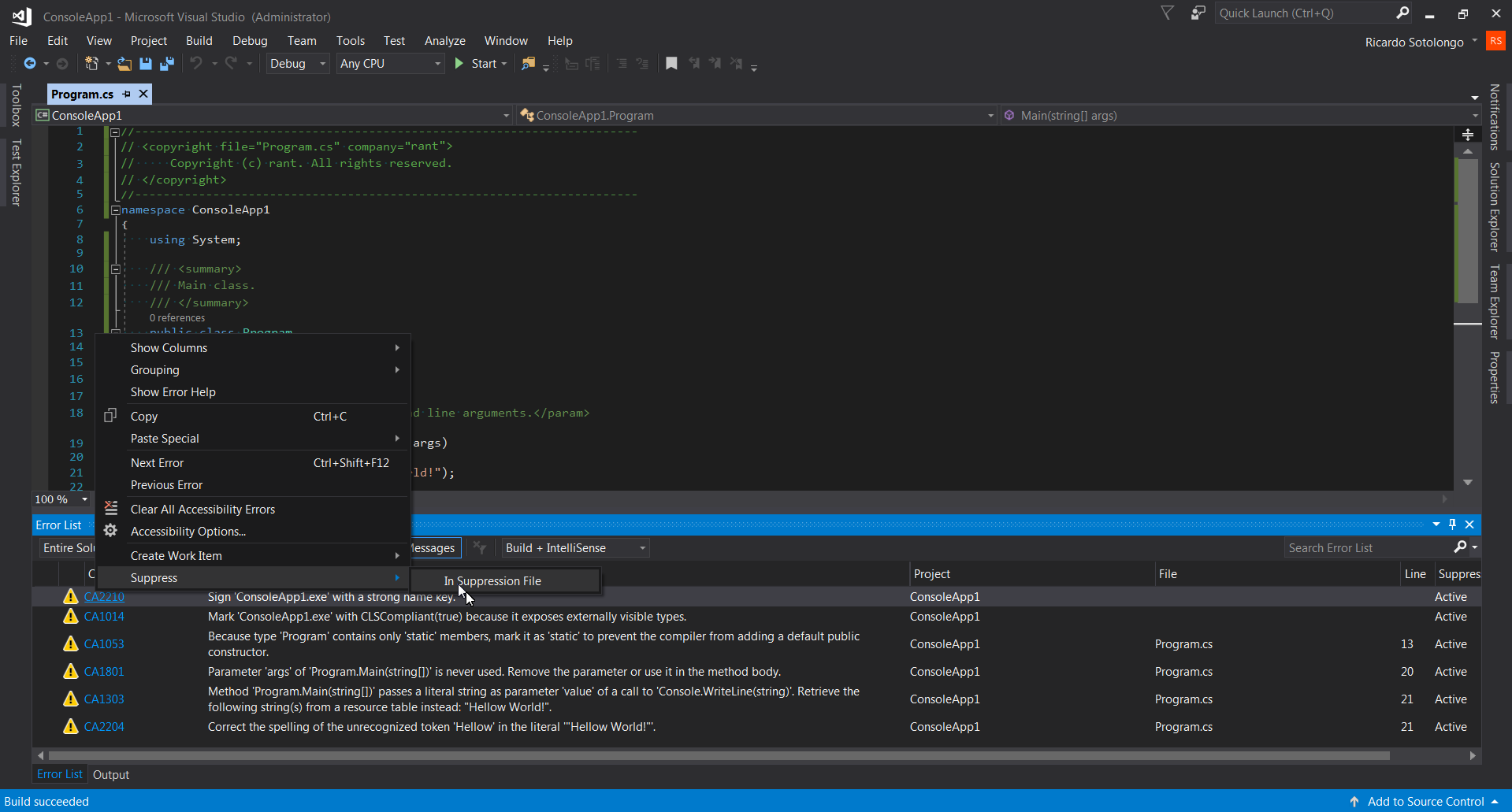Open the CA2204 warning code link
Image resolution: width=1512 pixels, height=812 pixels.
[104, 727]
